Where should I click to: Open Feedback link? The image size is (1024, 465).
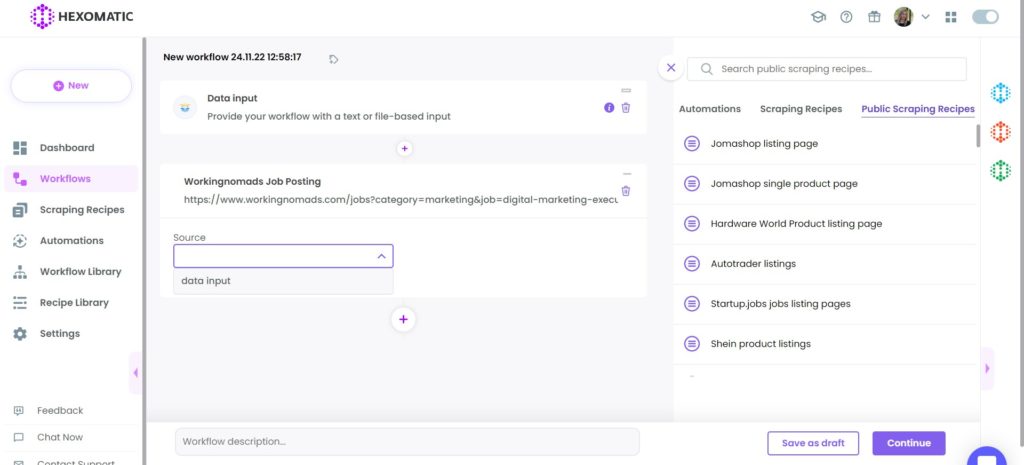click(60, 411)
